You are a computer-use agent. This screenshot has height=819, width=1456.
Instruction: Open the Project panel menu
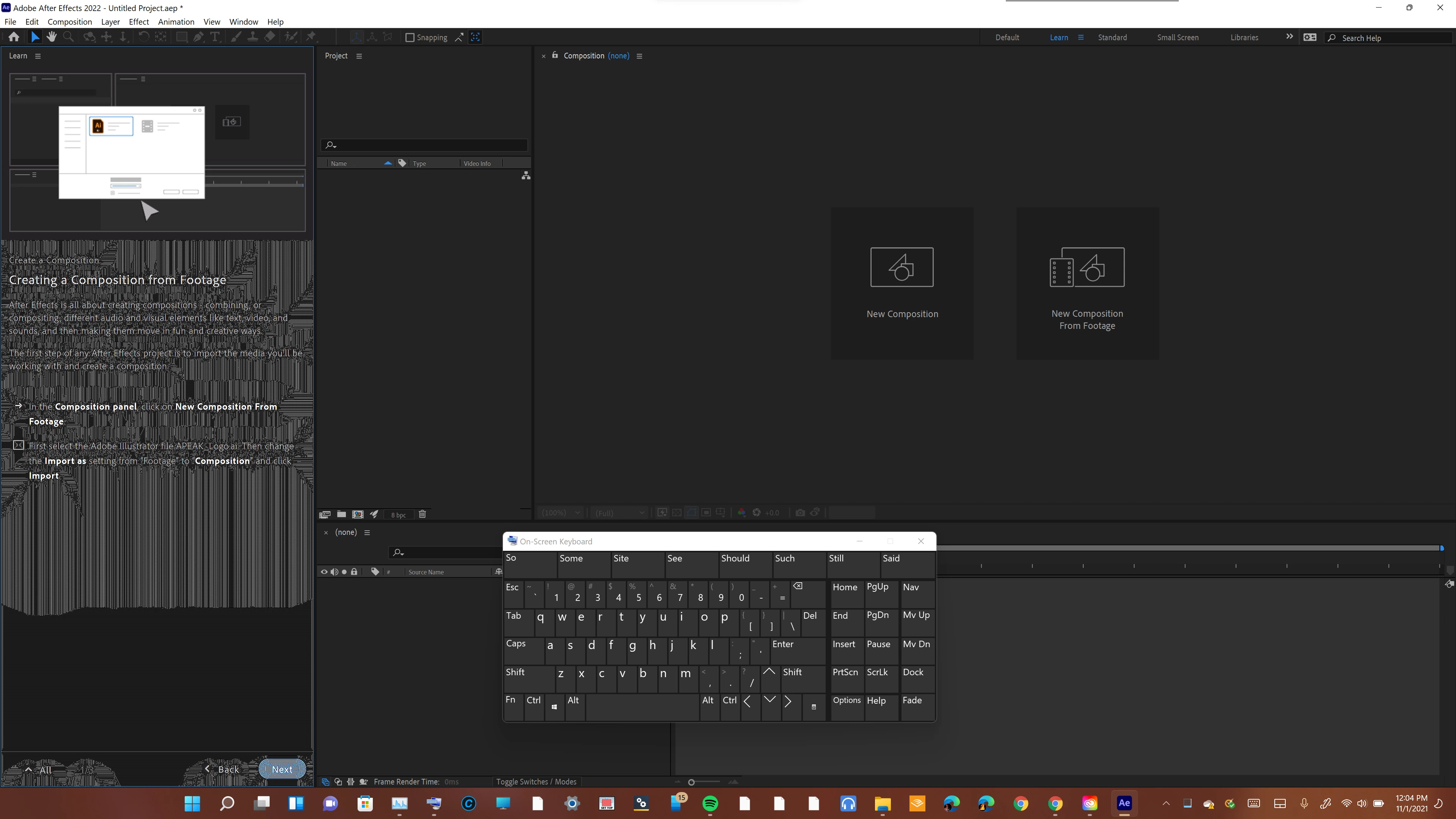coord(359,56)
